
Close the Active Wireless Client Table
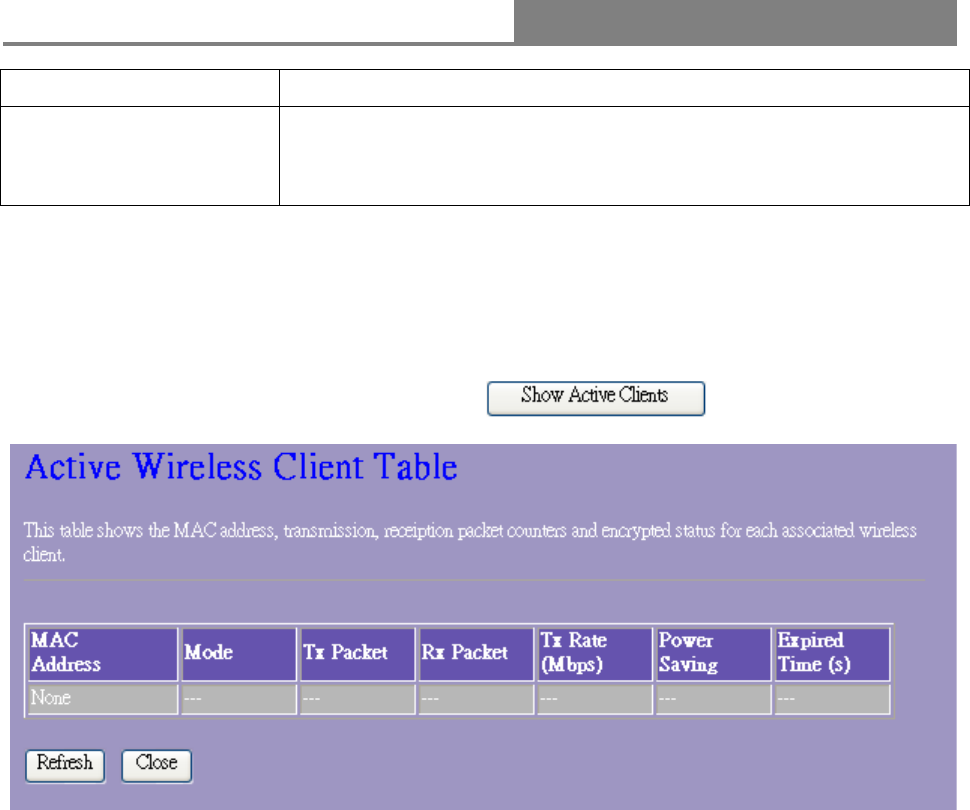[x=157, y=766]
